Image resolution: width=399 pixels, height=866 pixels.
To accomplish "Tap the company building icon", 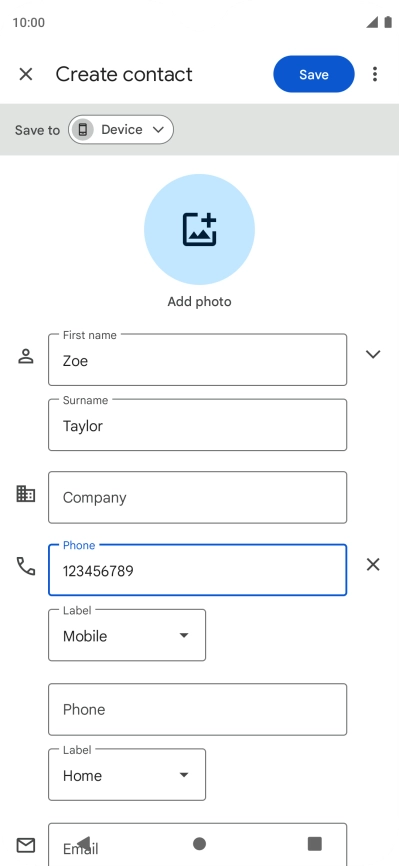I will tap(26, 494).
